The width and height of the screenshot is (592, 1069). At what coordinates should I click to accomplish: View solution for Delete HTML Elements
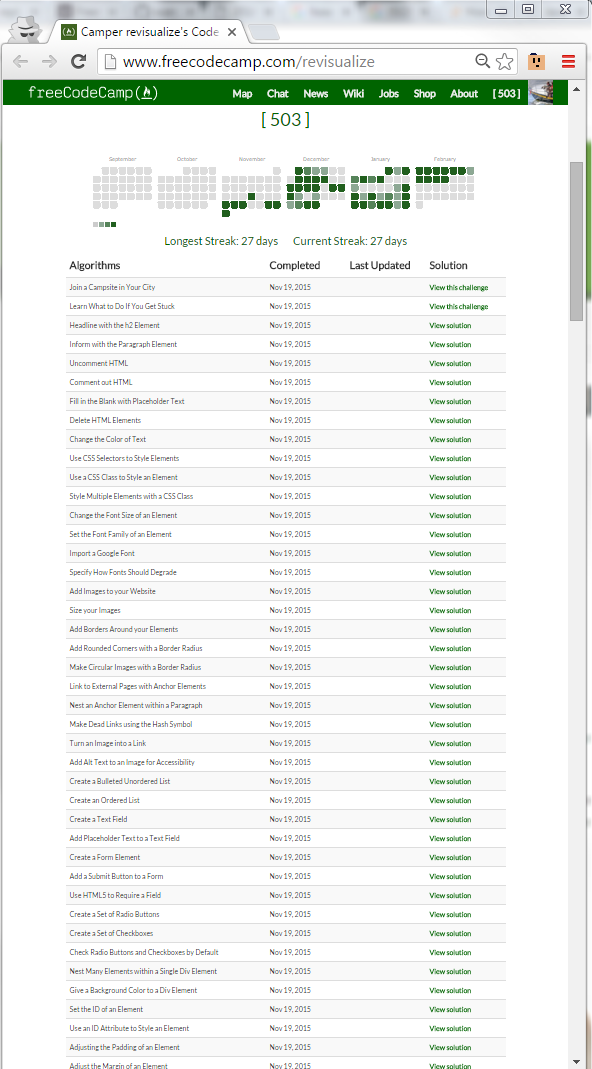coord(450,421)
